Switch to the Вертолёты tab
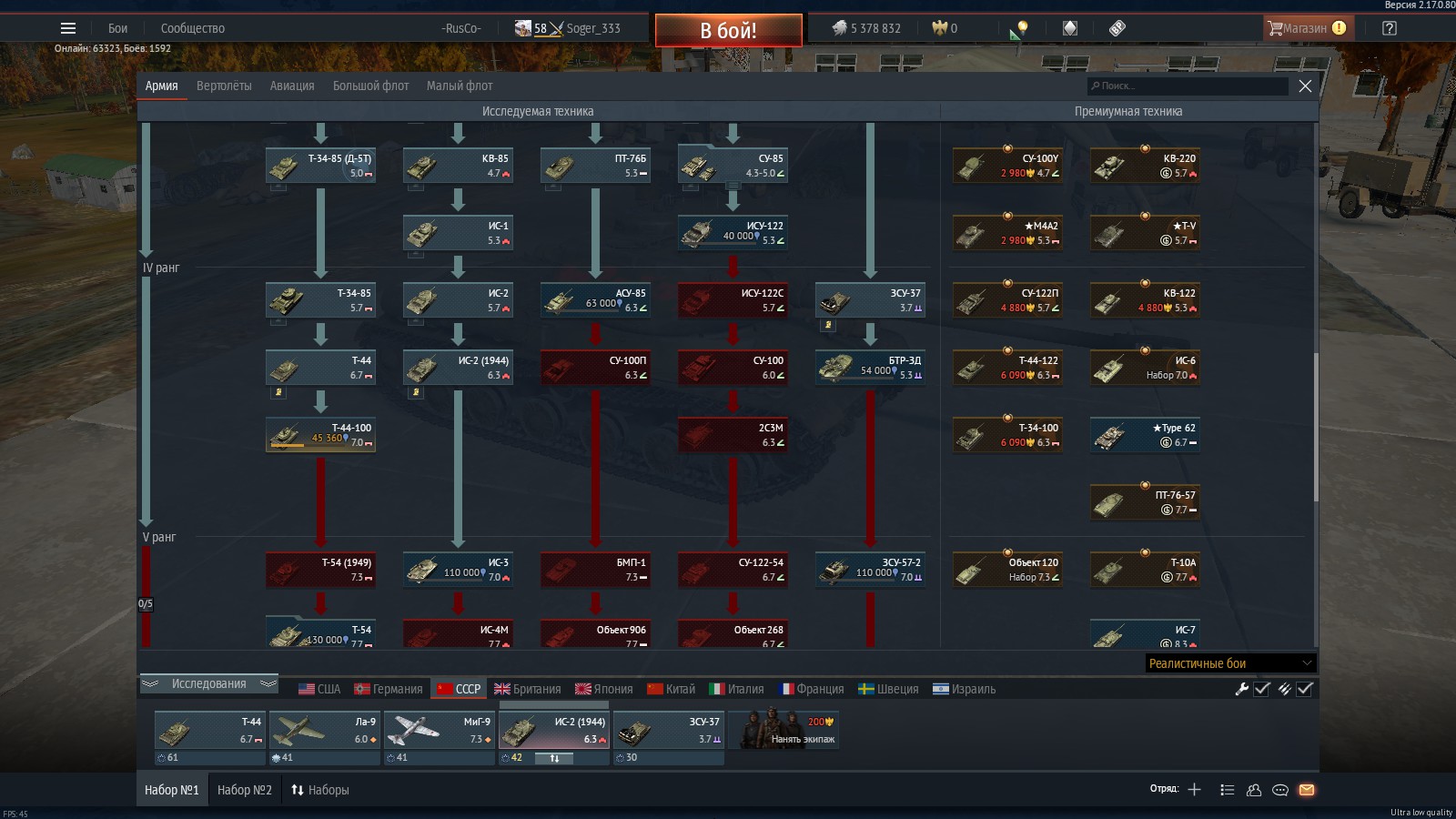This screenshot has width=1456, height=819. [224, 86]
